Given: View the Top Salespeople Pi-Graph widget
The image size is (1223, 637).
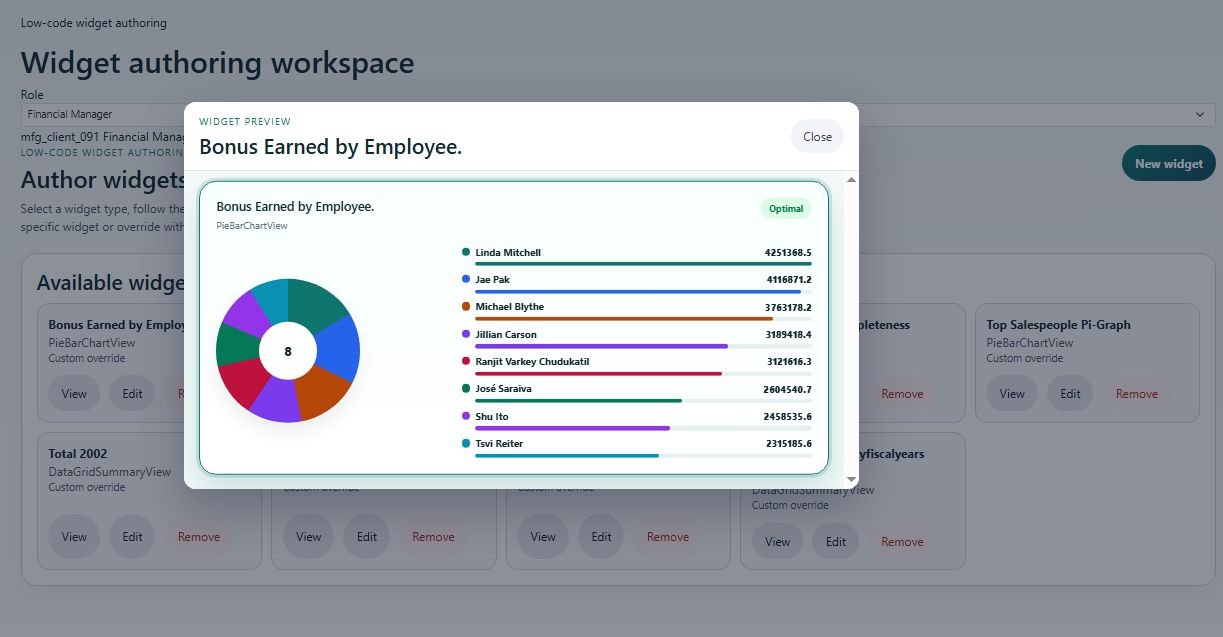Looking at the screenshot, I should point(1012,393).
